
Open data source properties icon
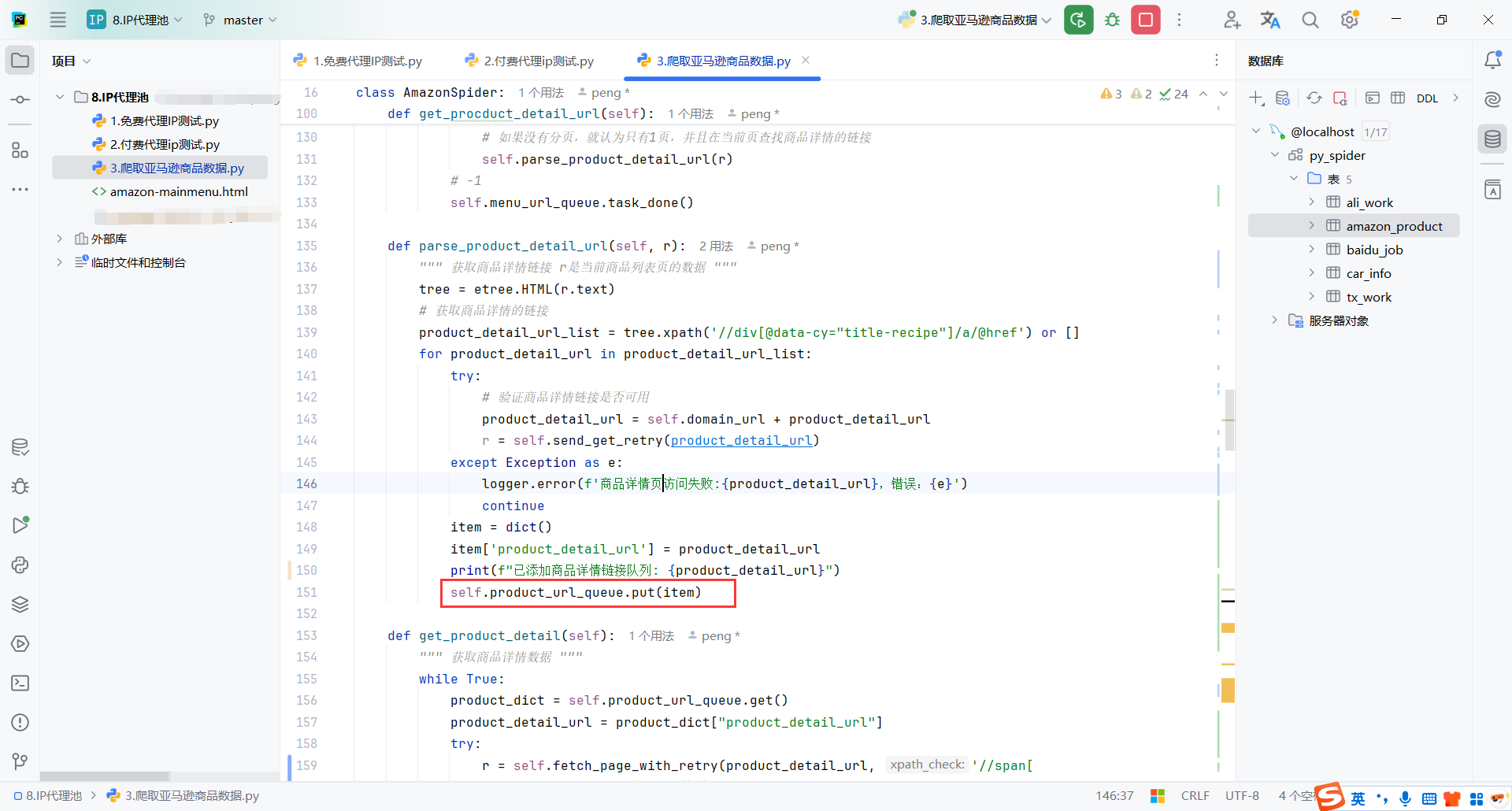pyautogui.click(x=1283, y=98)
